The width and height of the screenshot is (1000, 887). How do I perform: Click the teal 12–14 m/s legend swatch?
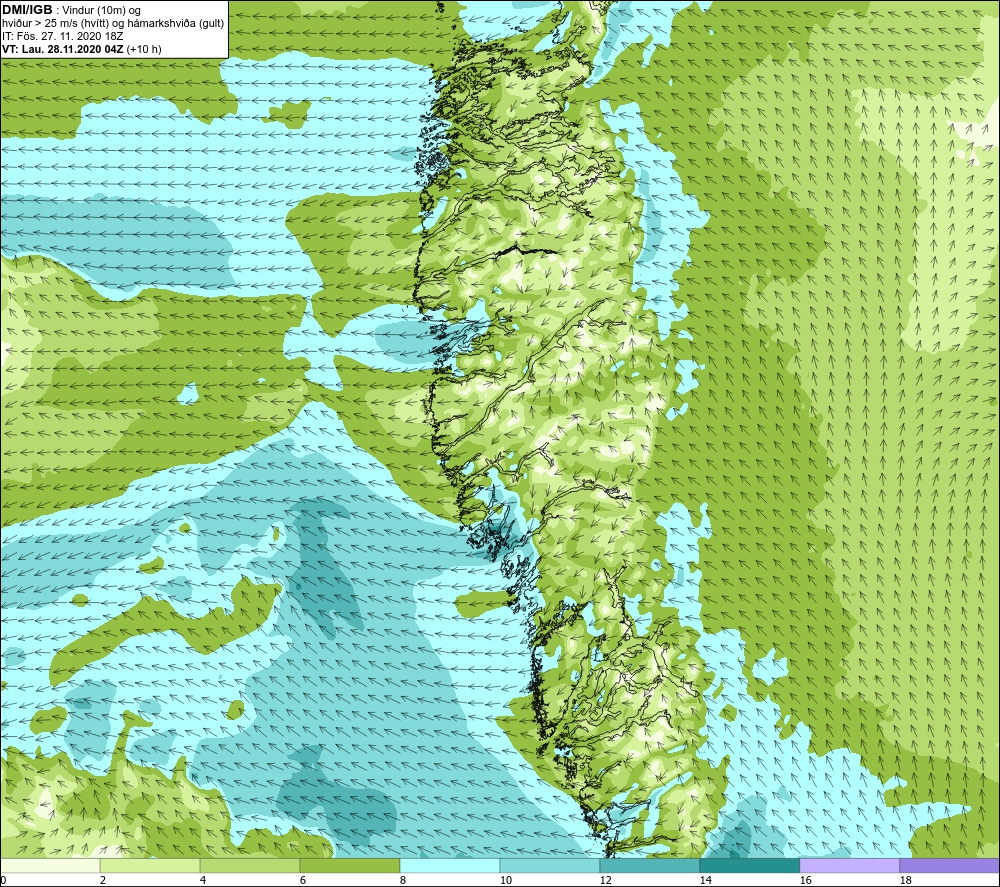pos(649,865)
